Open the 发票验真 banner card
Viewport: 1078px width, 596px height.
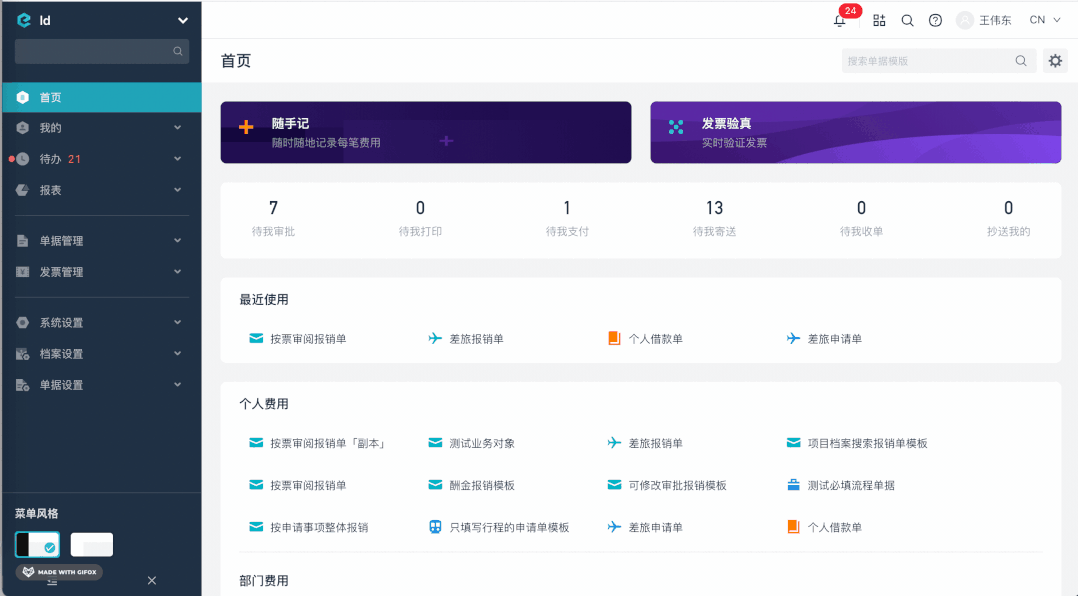856,133
